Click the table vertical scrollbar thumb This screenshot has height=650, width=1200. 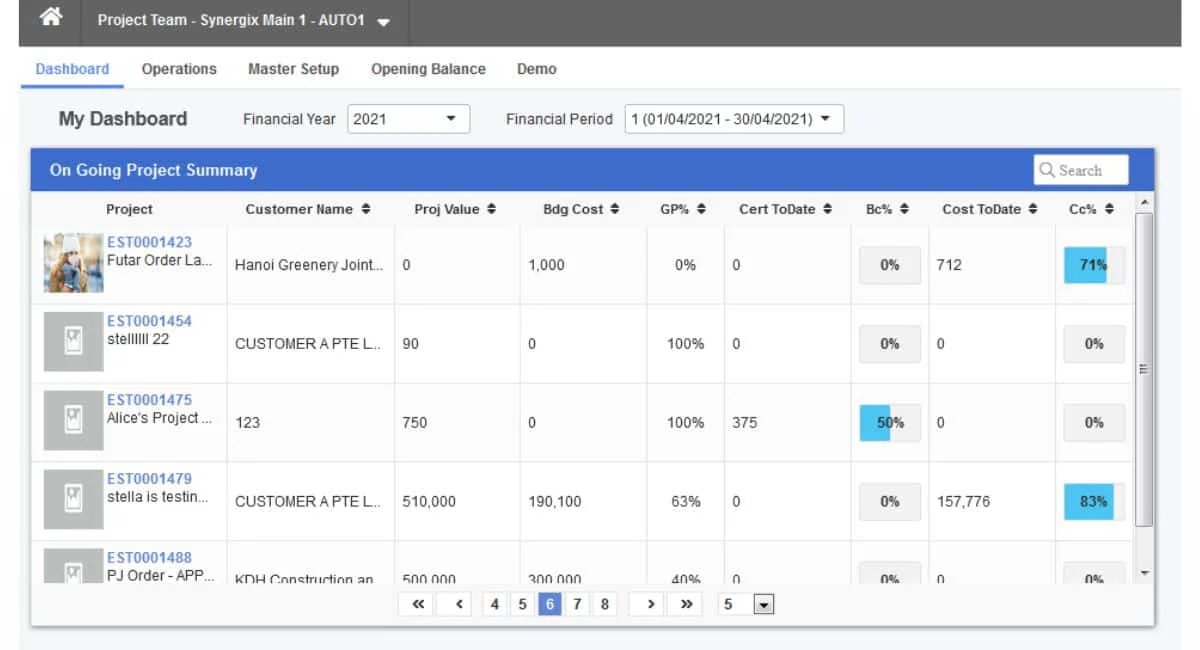pyautogui.click(x=1144, y=369)
